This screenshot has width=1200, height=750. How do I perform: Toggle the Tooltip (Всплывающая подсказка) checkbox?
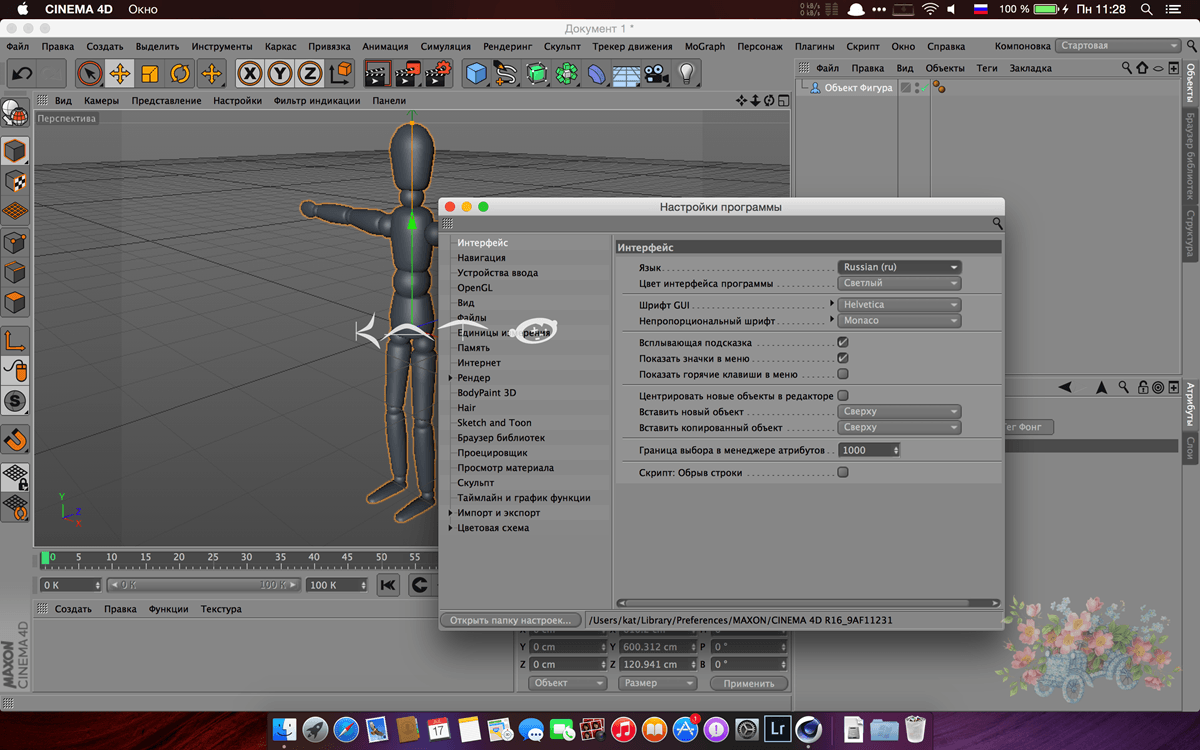pyautogui.click(x=843, y=342)
